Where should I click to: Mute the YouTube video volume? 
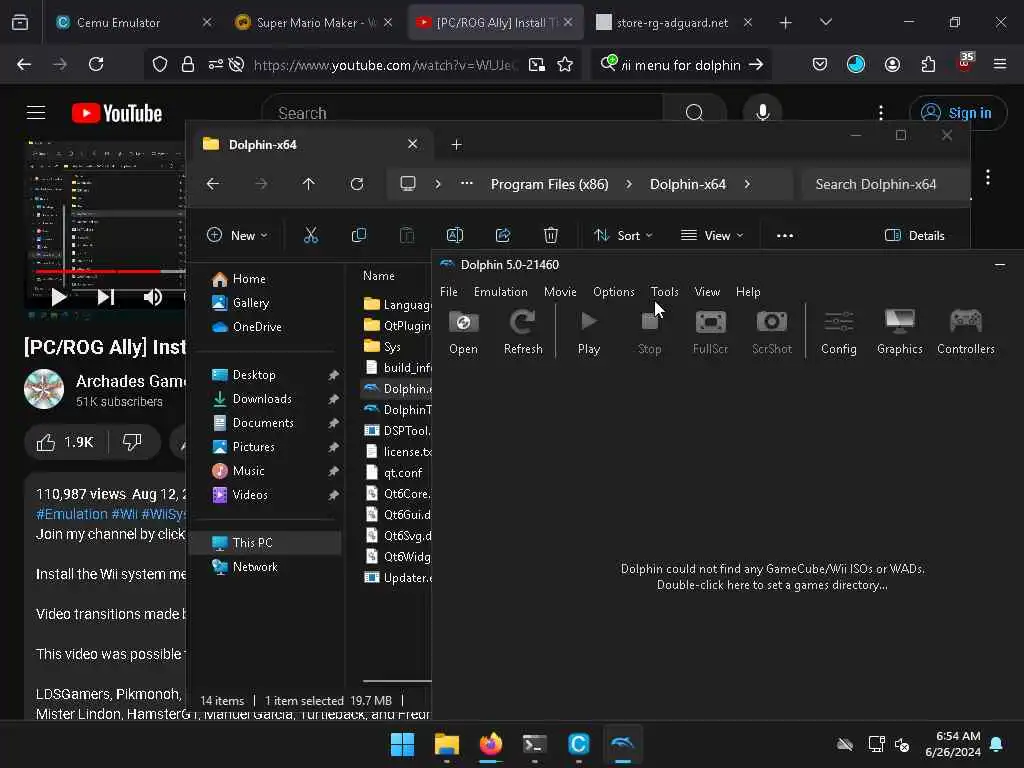pos(152,297)
